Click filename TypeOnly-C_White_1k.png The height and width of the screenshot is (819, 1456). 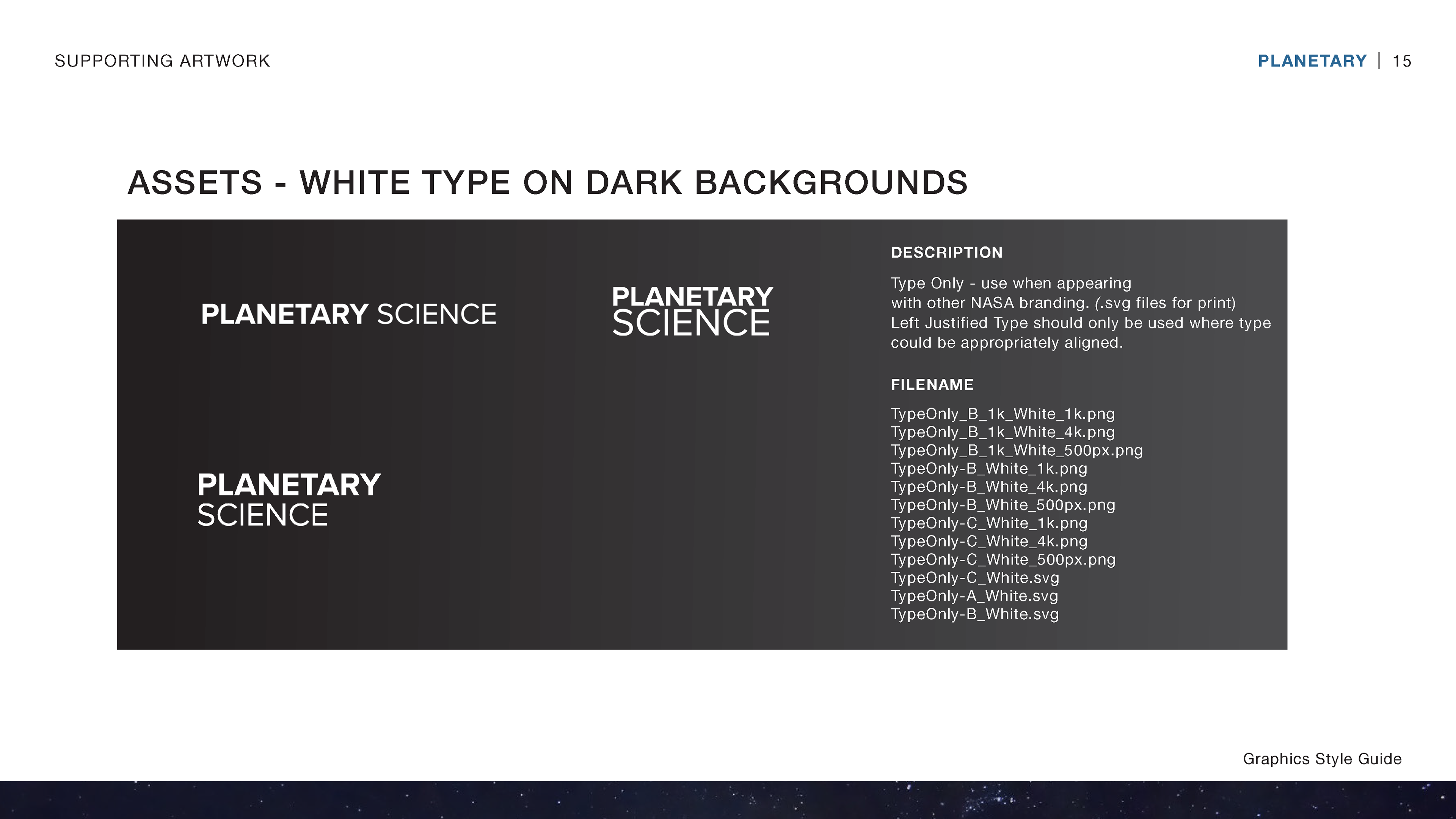[x=989, y=523]
